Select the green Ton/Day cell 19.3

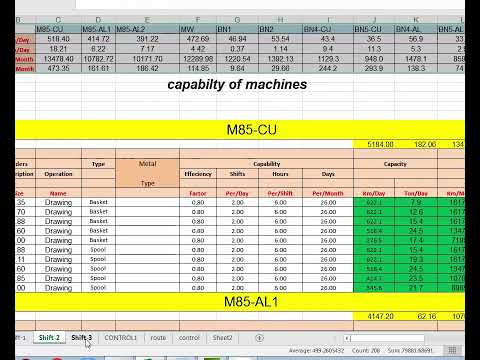click(416, 259)
